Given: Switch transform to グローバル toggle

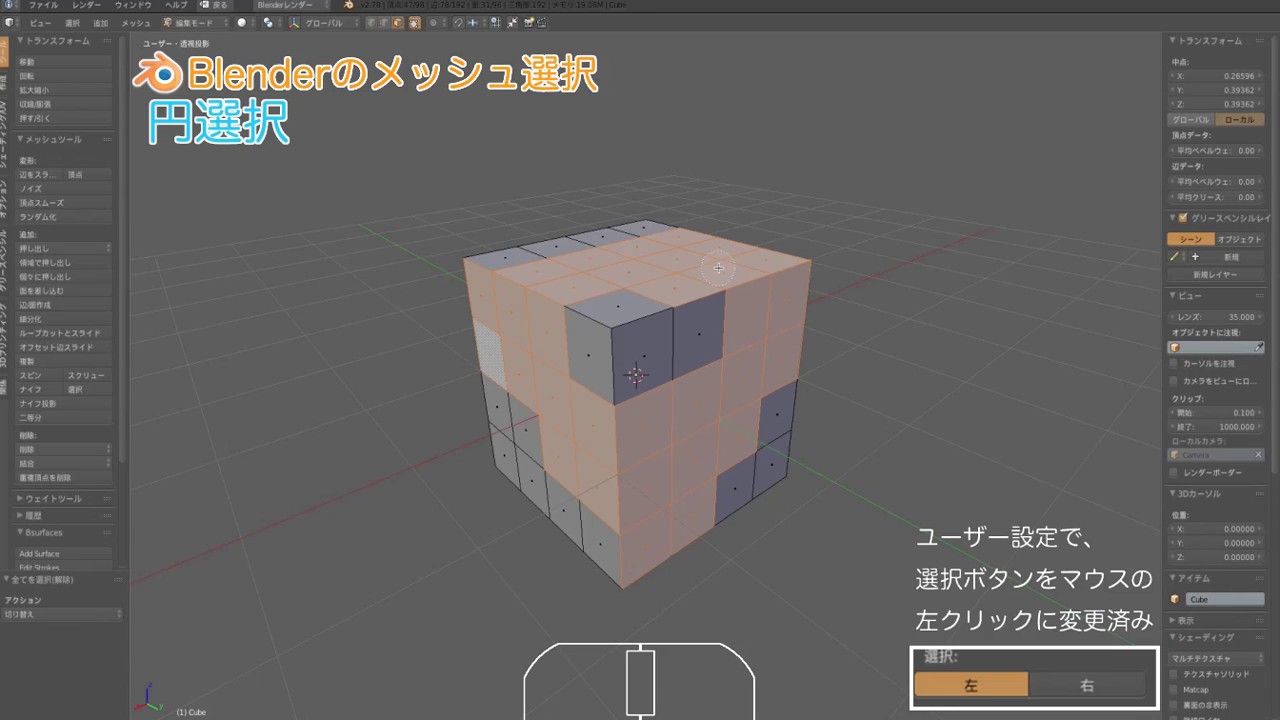Looking at the screenshot, I should pyautogui.click(x=1191, y=120).
